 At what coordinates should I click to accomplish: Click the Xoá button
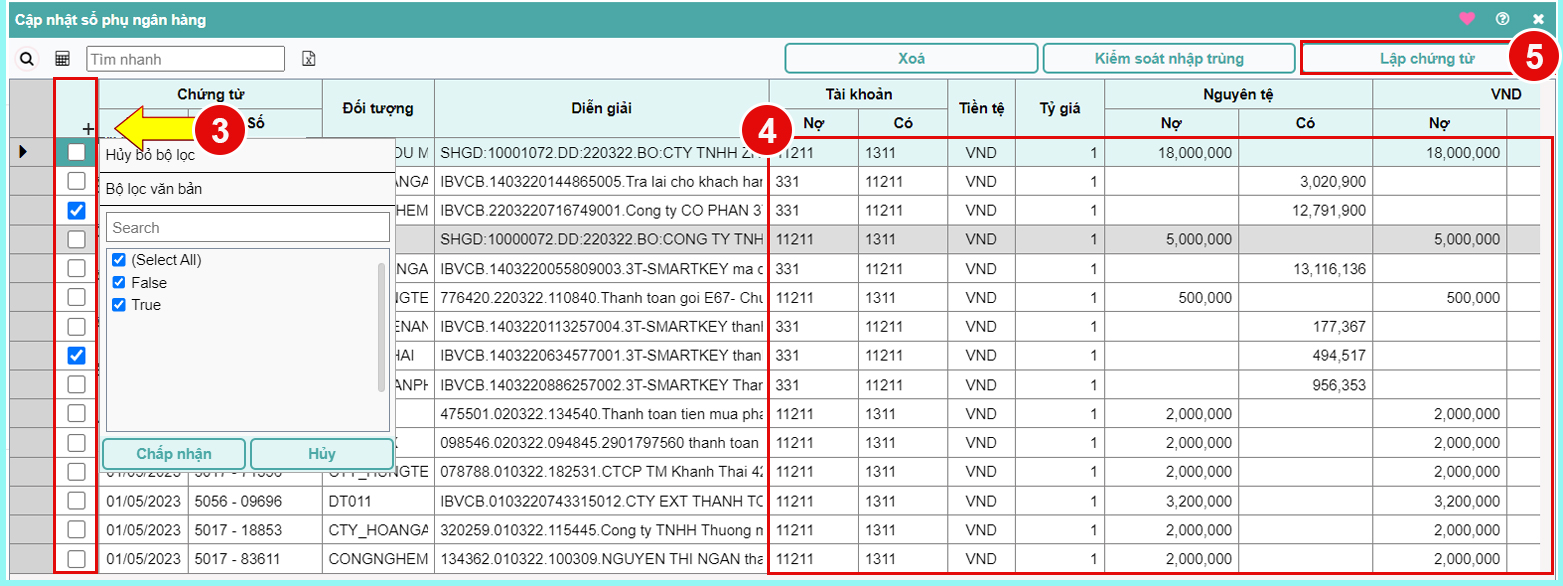(x=911, y=58)
